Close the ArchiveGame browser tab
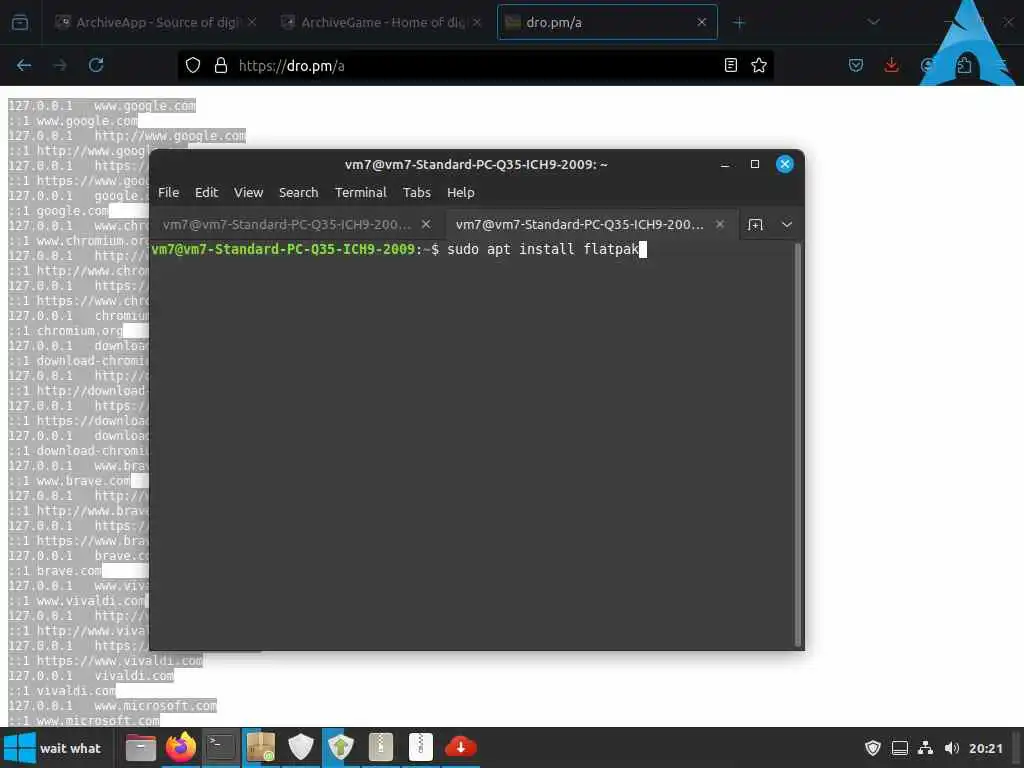 point(477,22)
